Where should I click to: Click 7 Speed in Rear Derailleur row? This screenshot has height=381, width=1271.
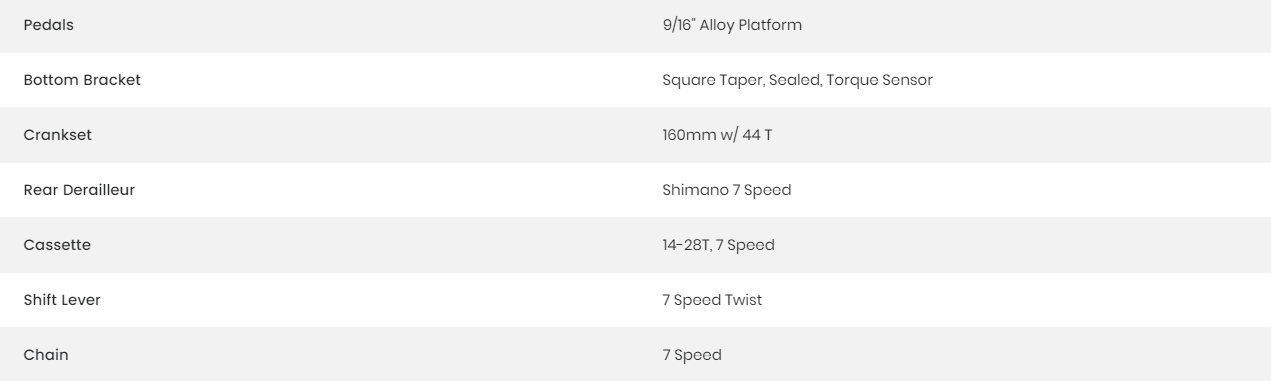click(754, 190)
